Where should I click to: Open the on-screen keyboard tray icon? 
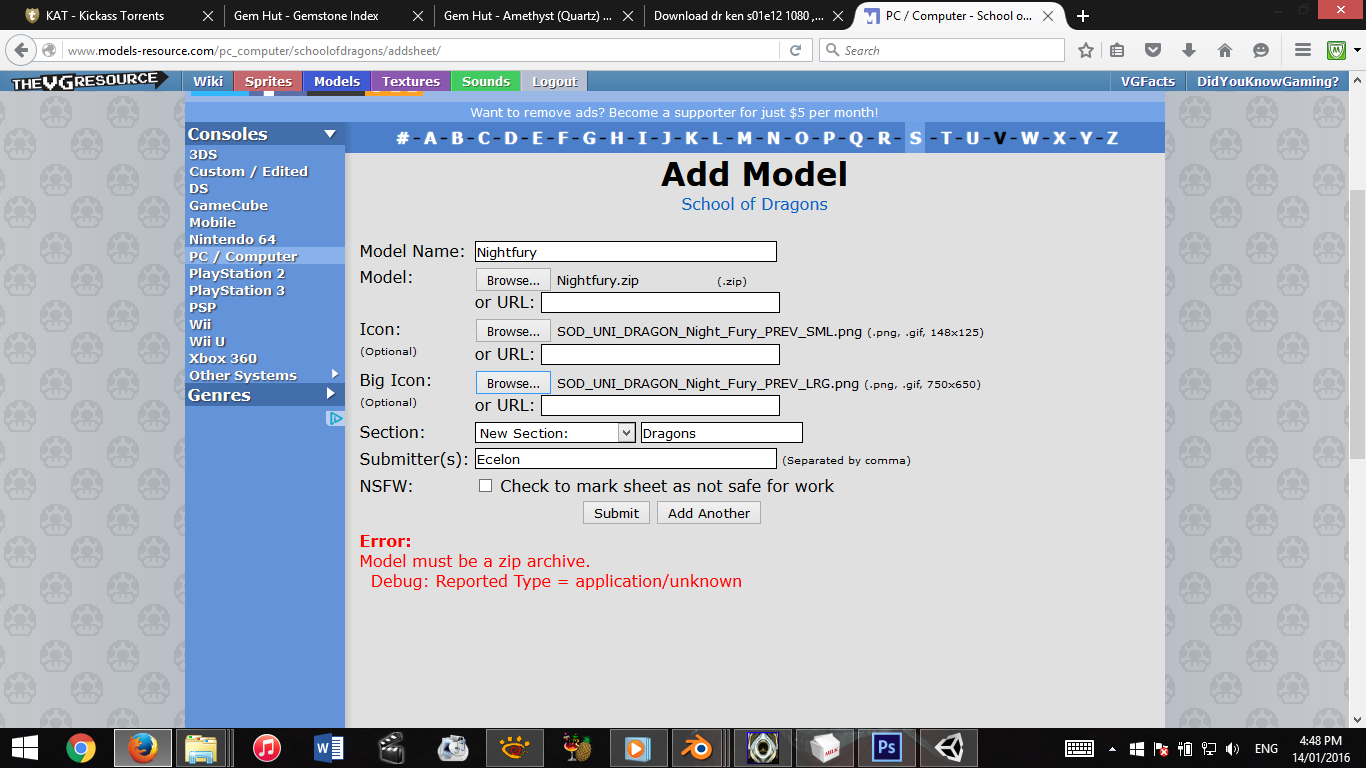(x=1079, y=748)
